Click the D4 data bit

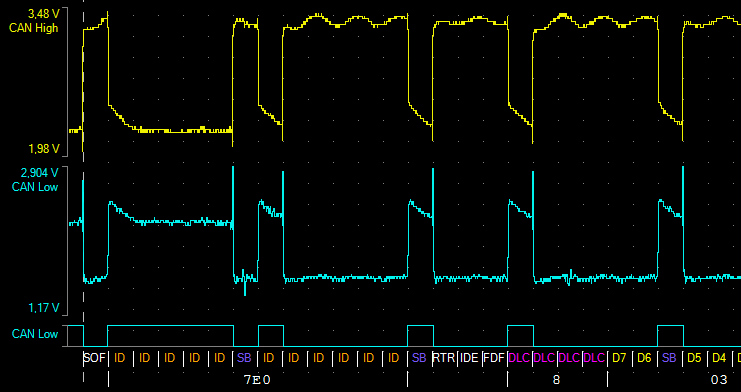[719, 358]
